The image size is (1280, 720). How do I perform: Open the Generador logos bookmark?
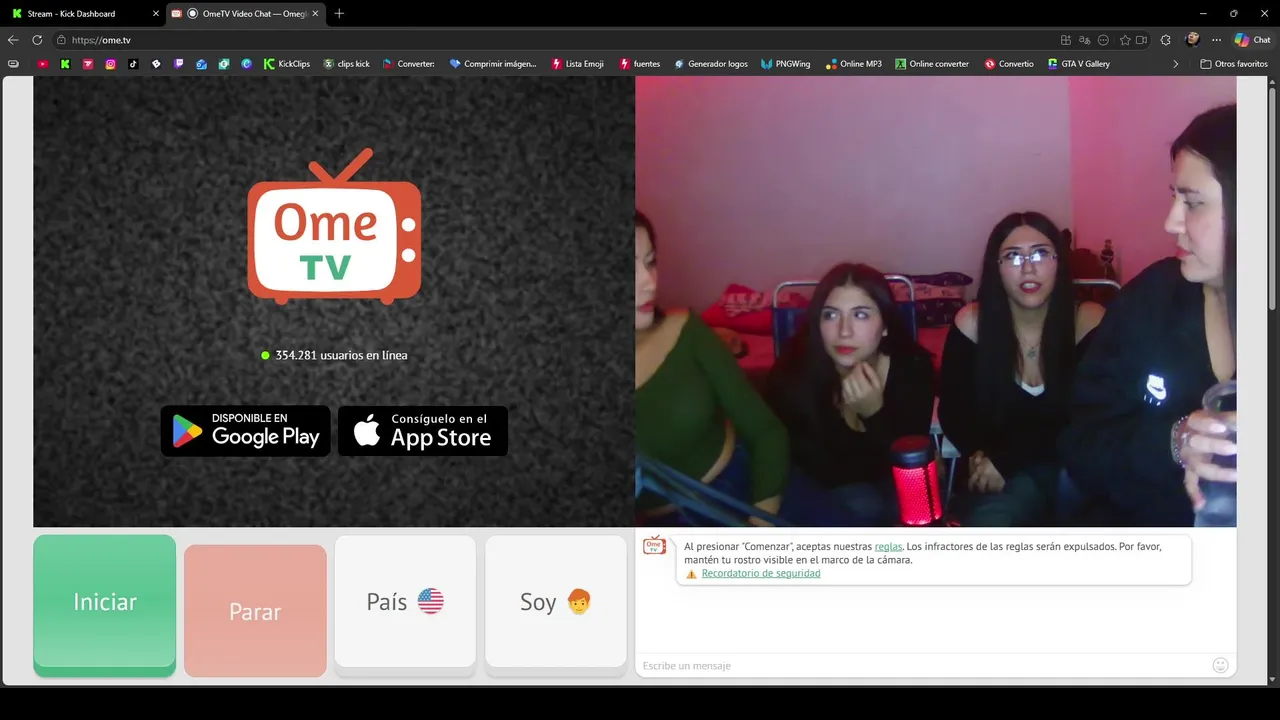click(x=711, y=64)
